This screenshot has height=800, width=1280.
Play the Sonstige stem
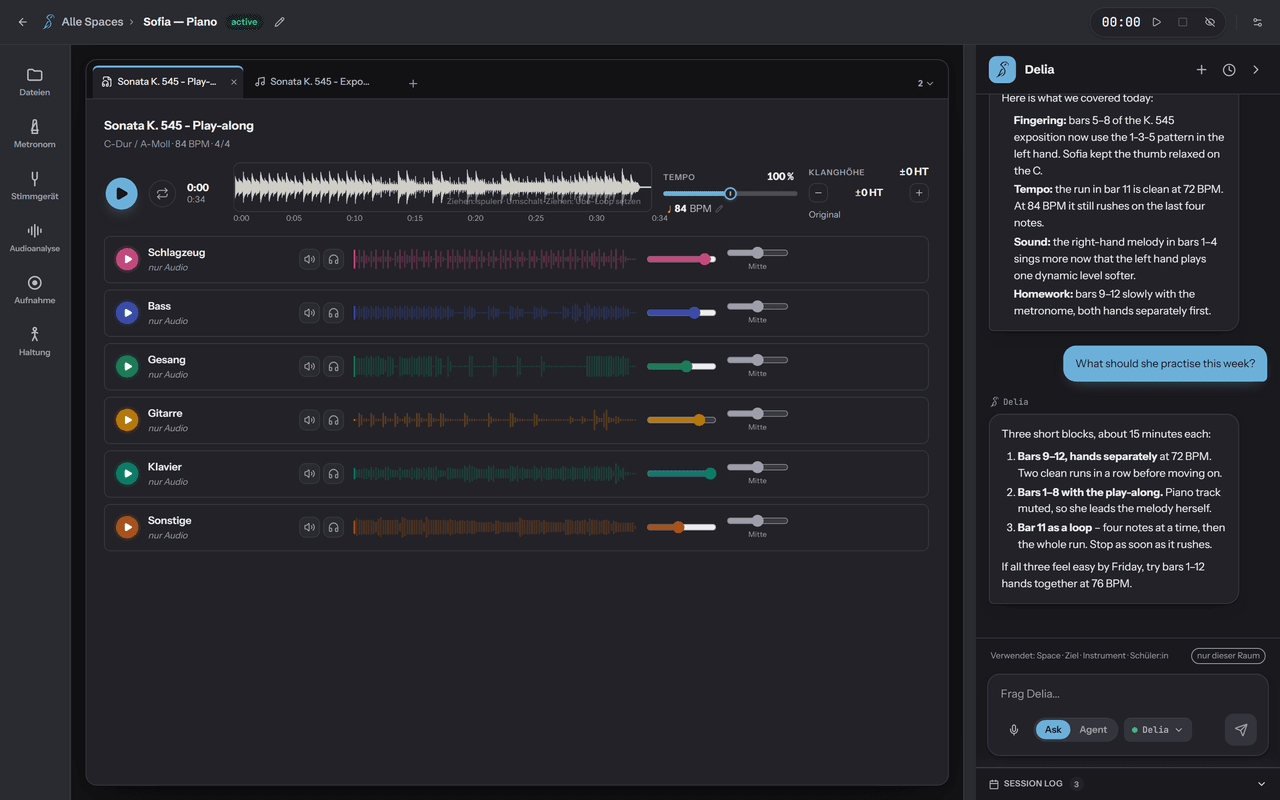pyautogui.click(x=127, y=527)
